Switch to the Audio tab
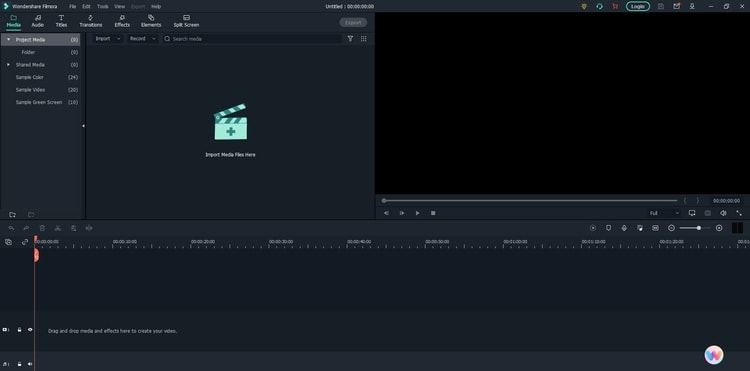Viewport: 750px width, 371px height. (37, 21)
